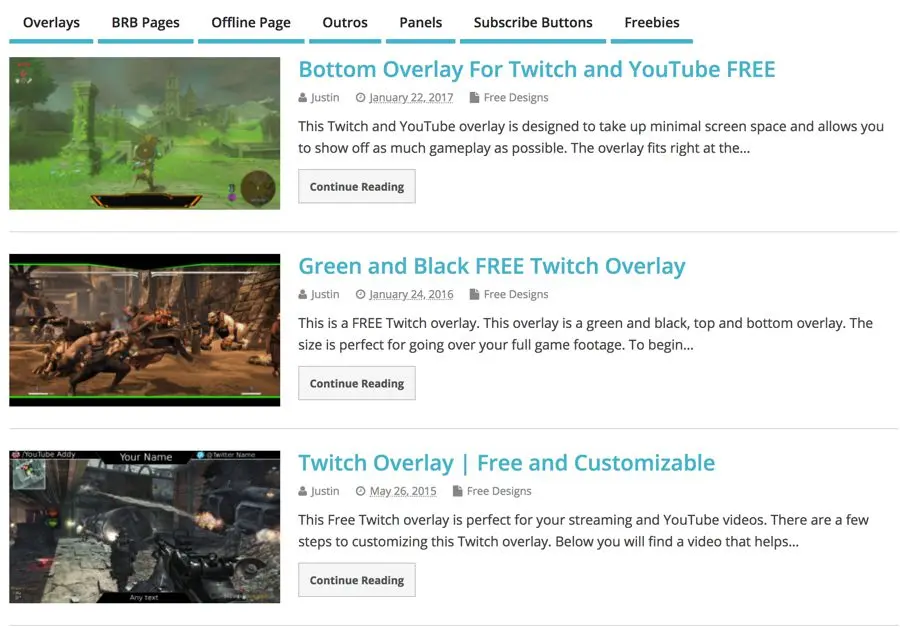This screenshot has height=627, width=900.
Task: Open the Panels tab
Action: [420, 22]
